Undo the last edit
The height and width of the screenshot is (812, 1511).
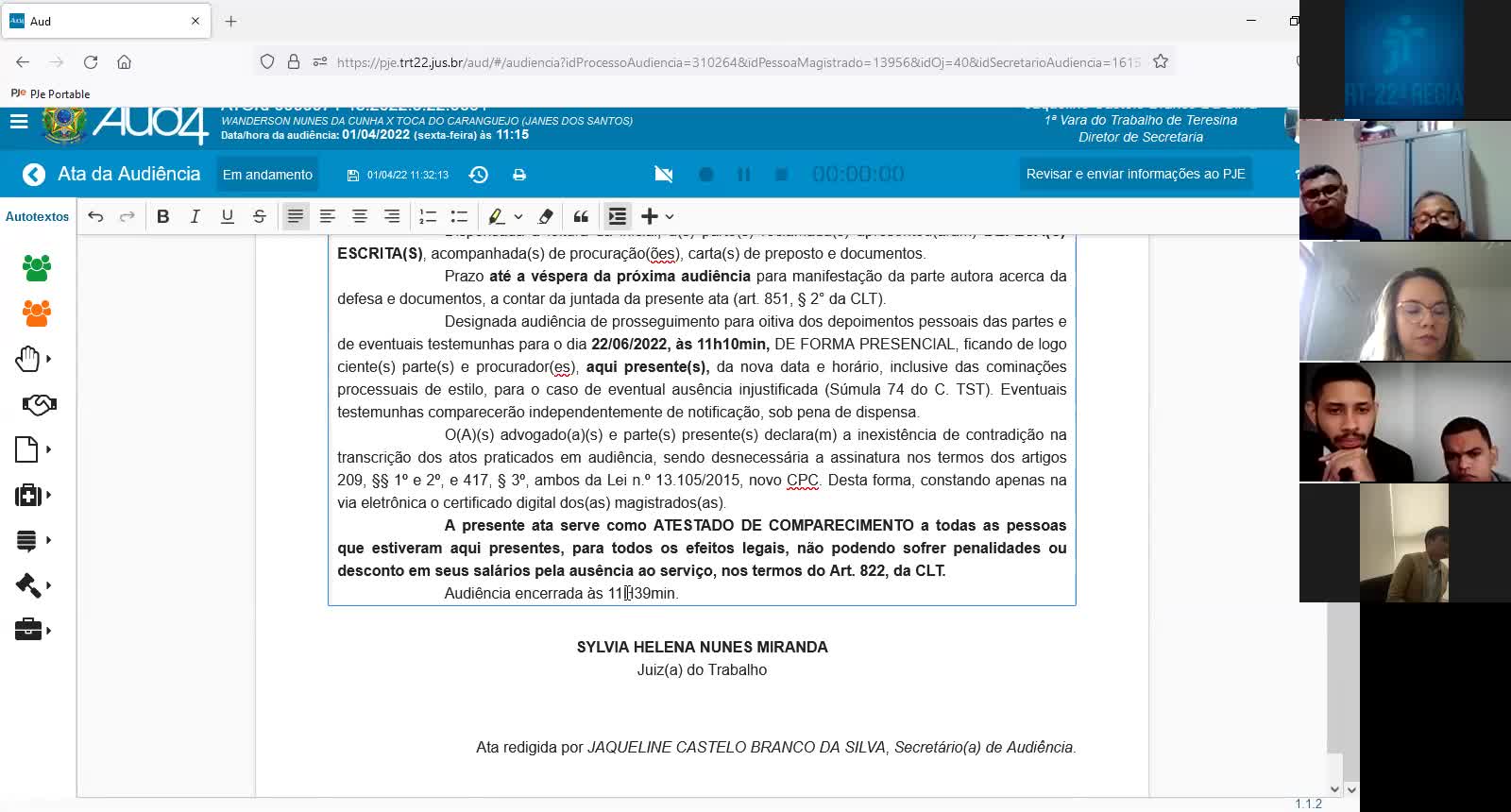(95, 216)
